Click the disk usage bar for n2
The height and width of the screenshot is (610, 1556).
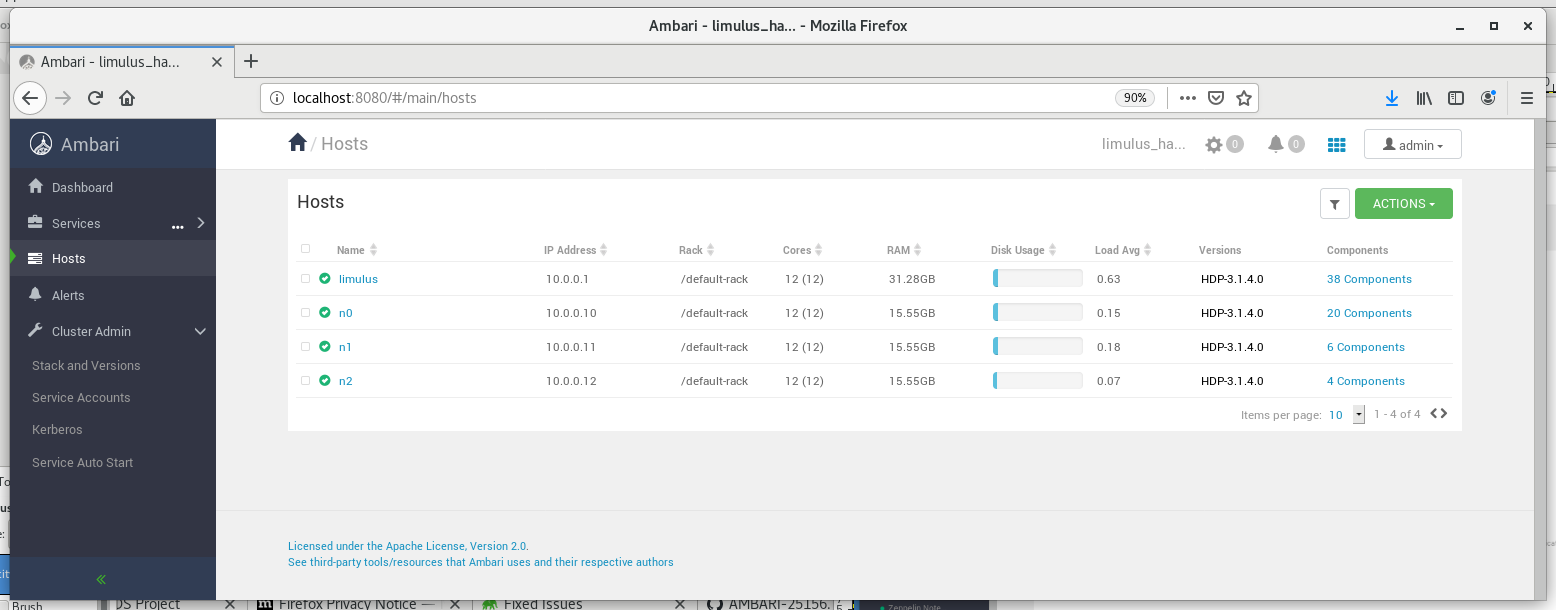click(1037, 381)
